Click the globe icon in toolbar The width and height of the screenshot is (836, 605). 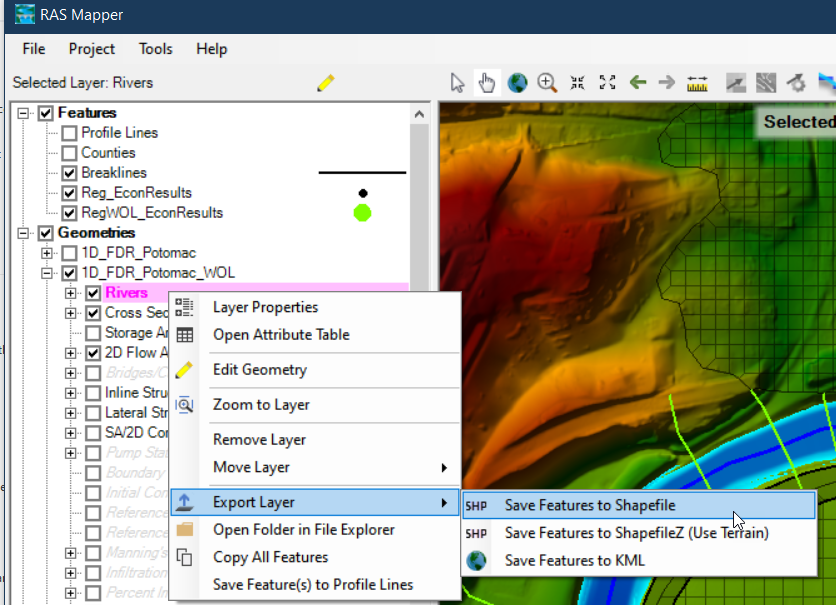[517, 83]
